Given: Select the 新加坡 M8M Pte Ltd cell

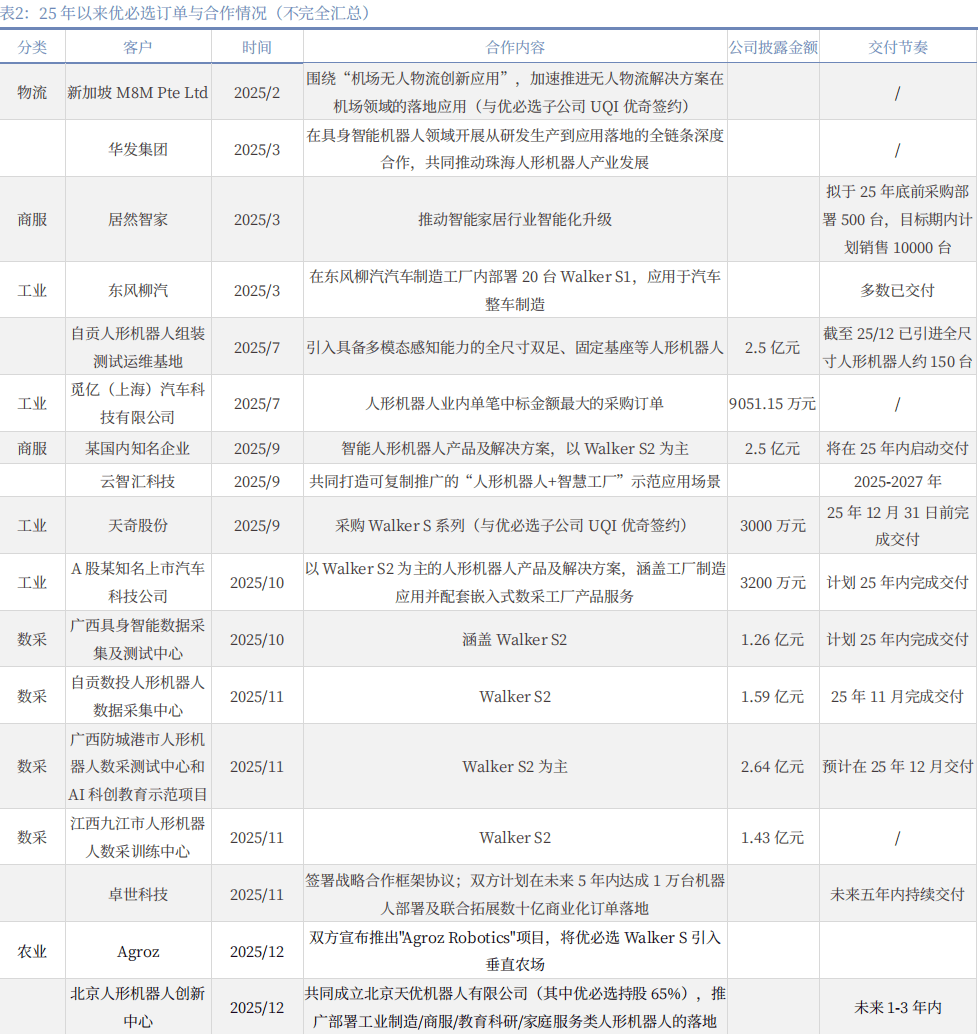Looking at the screenshot, I should [x=138, y=92].
